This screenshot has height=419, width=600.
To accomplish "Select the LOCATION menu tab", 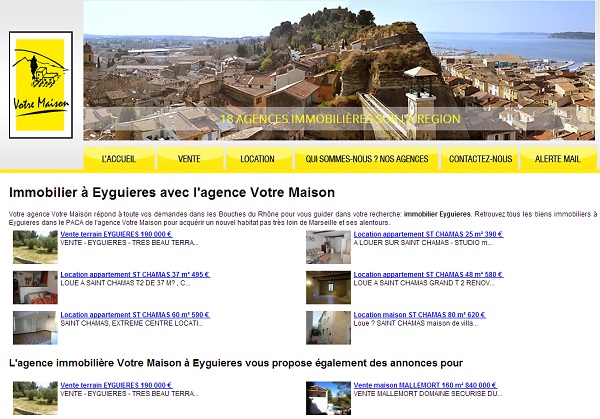I will tap(258, 158).
